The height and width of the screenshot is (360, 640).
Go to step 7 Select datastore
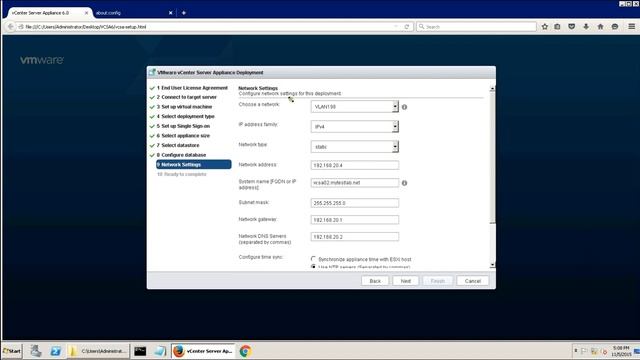point(178,145)
